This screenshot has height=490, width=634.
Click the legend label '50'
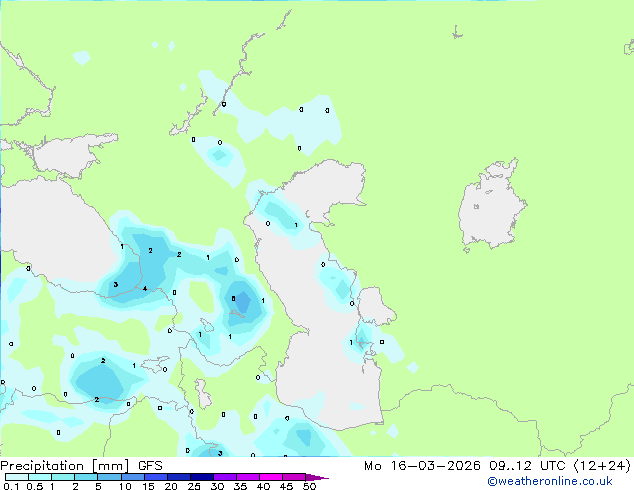[310, 486]
